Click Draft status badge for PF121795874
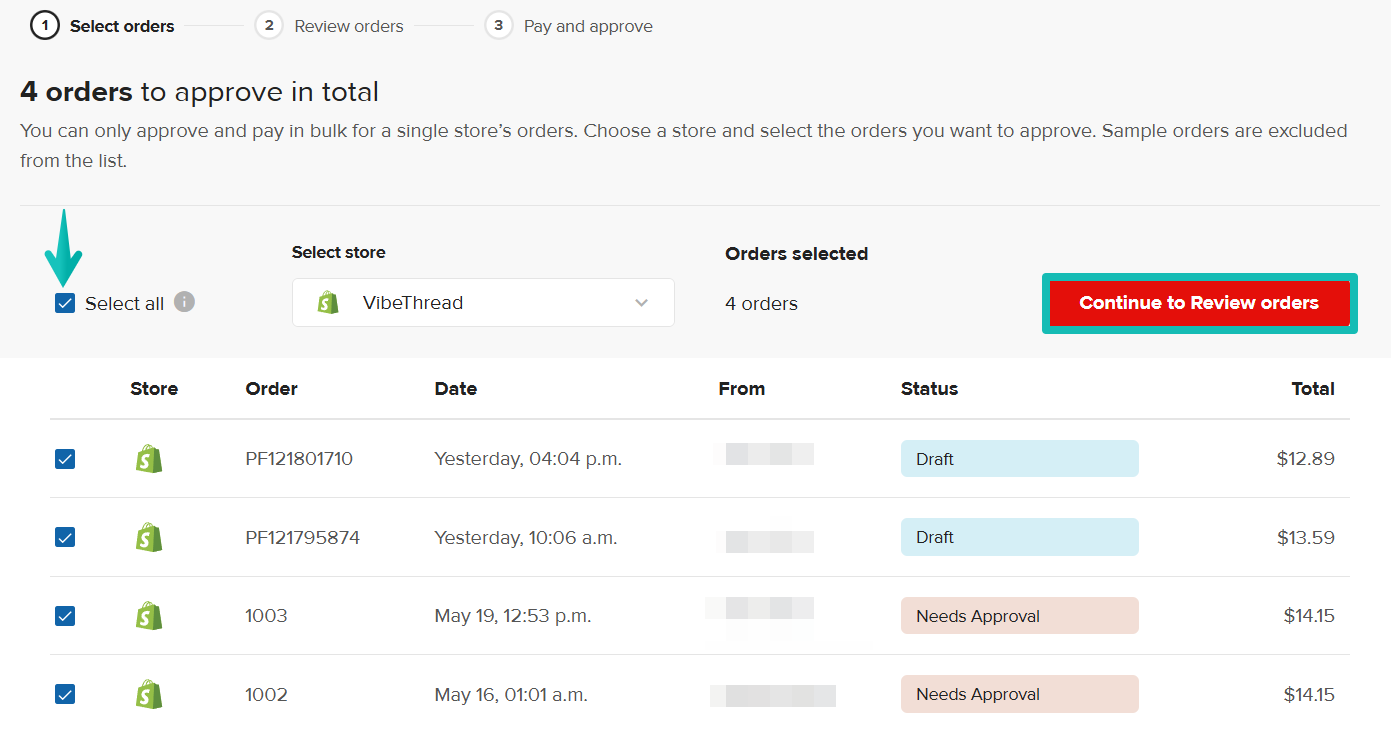 click(x=1019, y=537)
